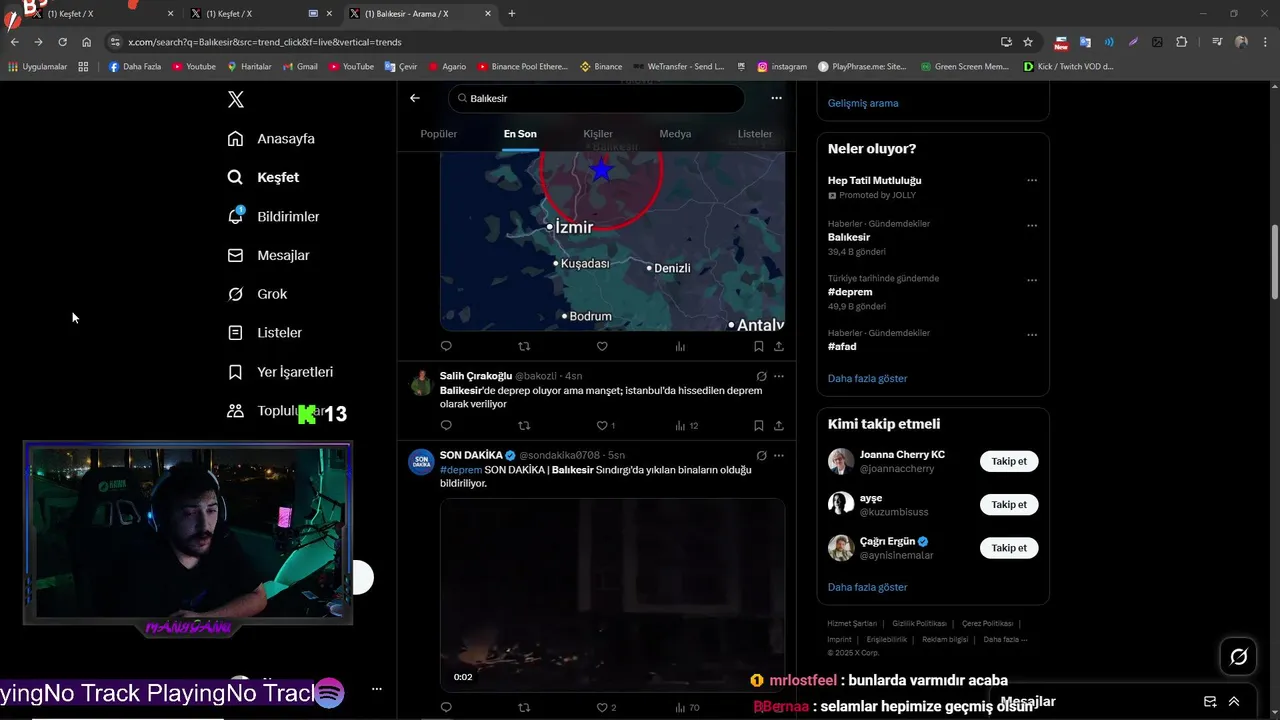Image resolution: width=1280 pixels, height=720 pixels.
Task: Open a new browser tab
Action: tap(512, 14)
